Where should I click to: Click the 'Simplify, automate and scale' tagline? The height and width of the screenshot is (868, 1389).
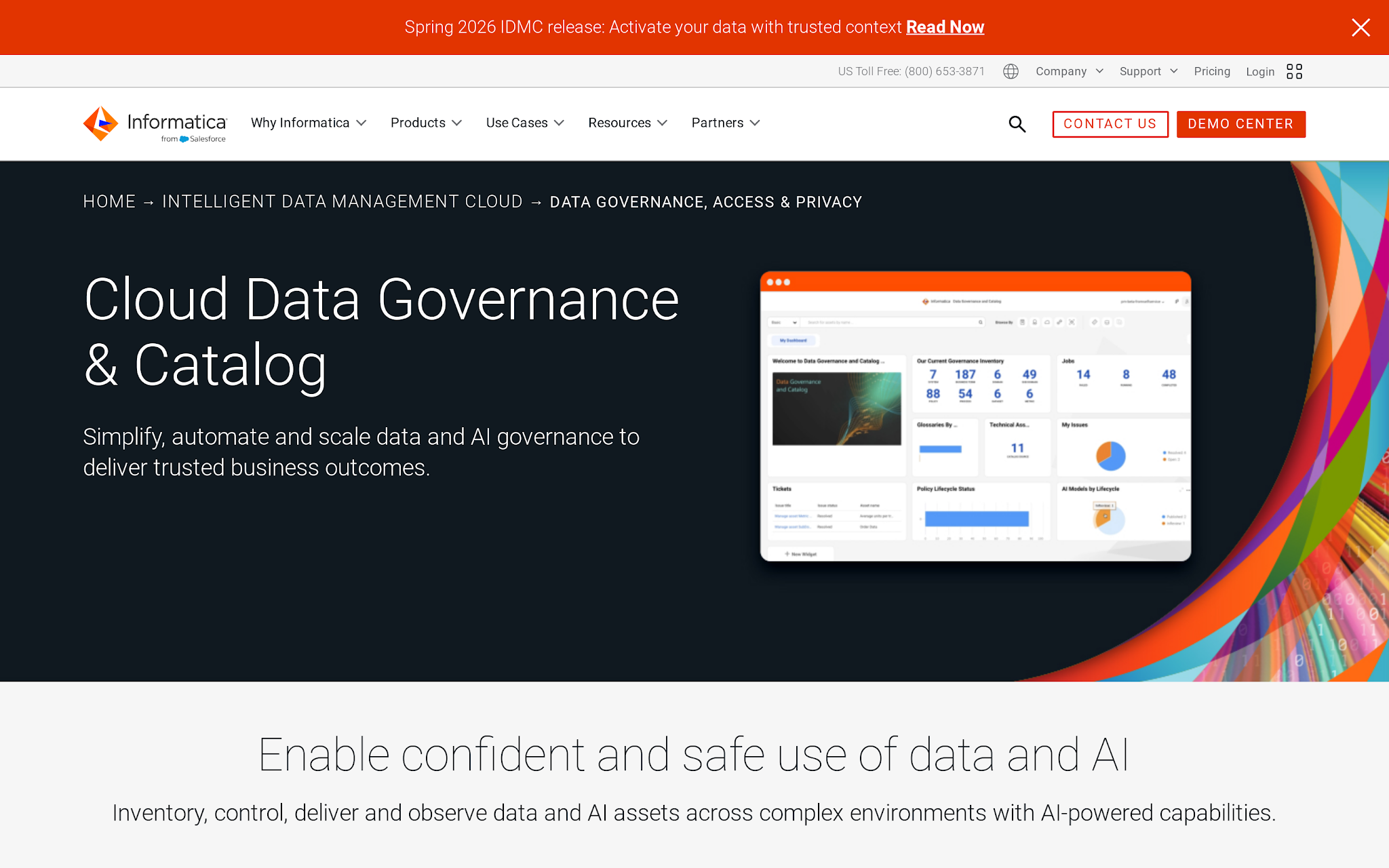pyautogui.click(x=361, y=452)
